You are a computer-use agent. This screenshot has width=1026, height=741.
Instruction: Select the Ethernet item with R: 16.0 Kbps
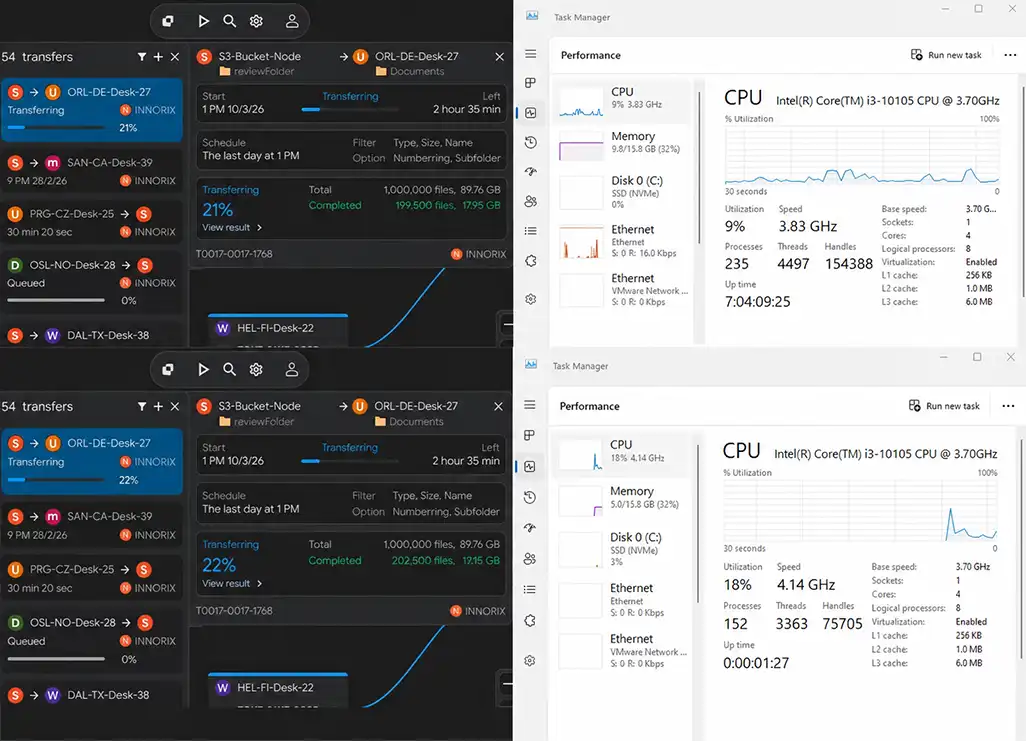pos(624,240)
